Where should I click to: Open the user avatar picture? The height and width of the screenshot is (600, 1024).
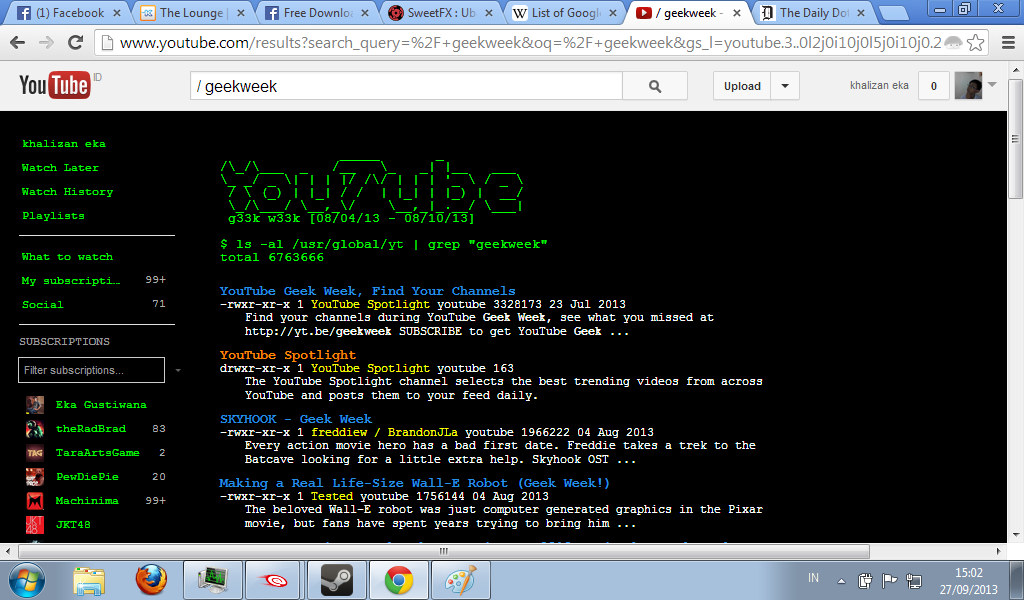(968, 86)
